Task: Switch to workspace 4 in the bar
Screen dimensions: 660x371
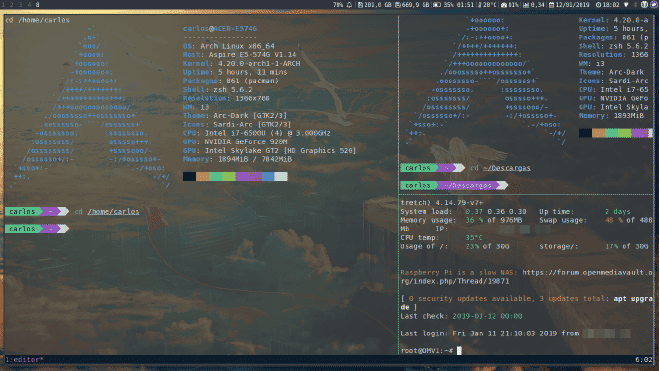Action: 29,5
